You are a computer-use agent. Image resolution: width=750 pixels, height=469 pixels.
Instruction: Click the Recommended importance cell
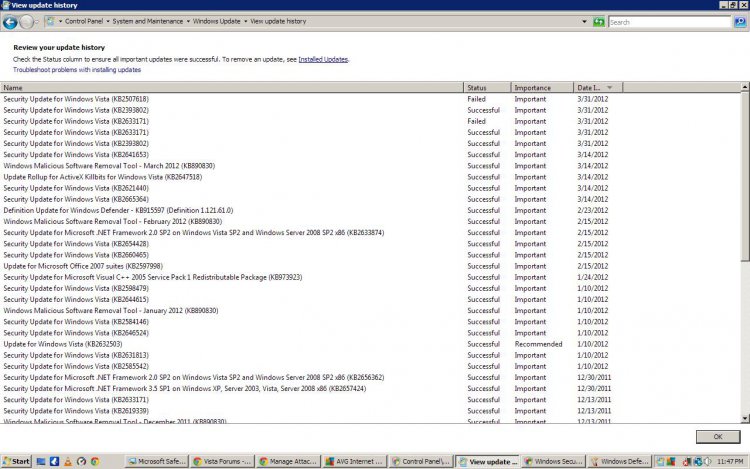click(x=538, y=344)
